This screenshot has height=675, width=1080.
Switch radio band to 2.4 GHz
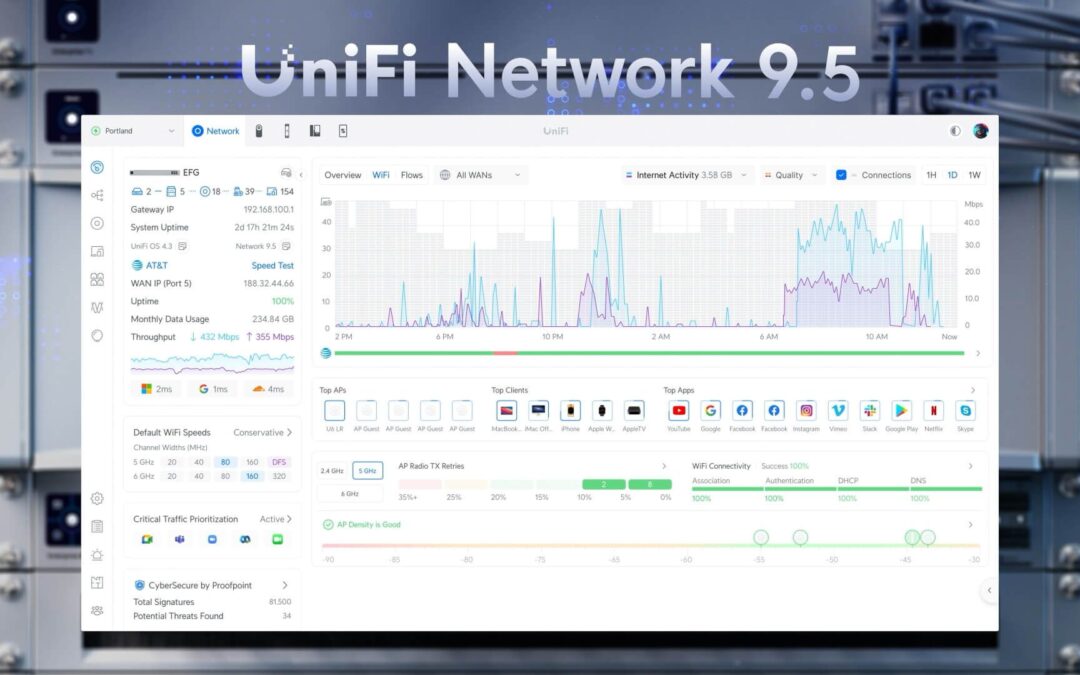pos(332,470)
